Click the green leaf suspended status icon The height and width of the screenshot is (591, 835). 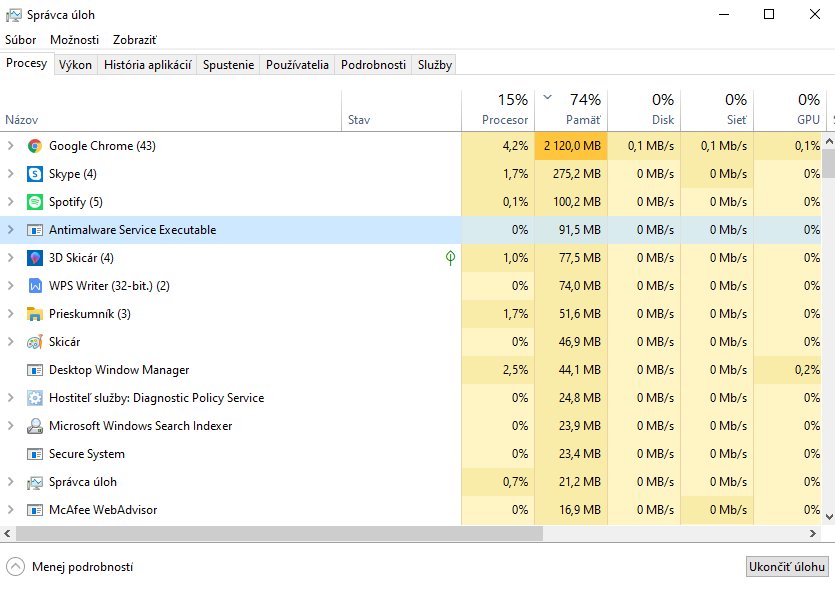(450, 258)
